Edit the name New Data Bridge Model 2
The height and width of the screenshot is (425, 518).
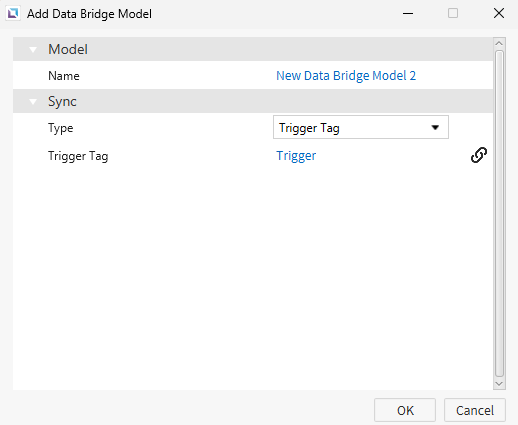pos(346,76)
